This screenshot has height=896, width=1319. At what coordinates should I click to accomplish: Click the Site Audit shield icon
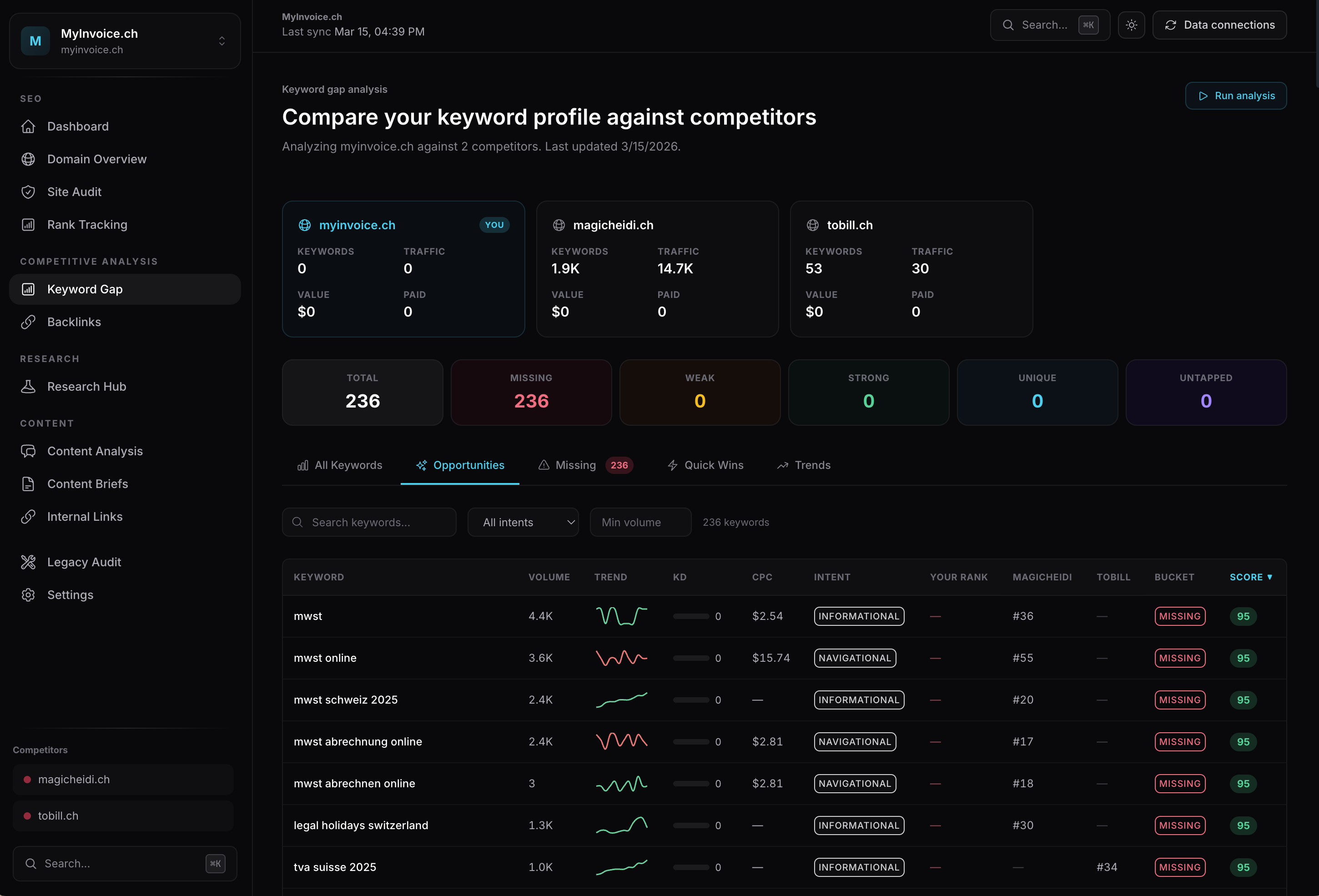click(28, 192)
